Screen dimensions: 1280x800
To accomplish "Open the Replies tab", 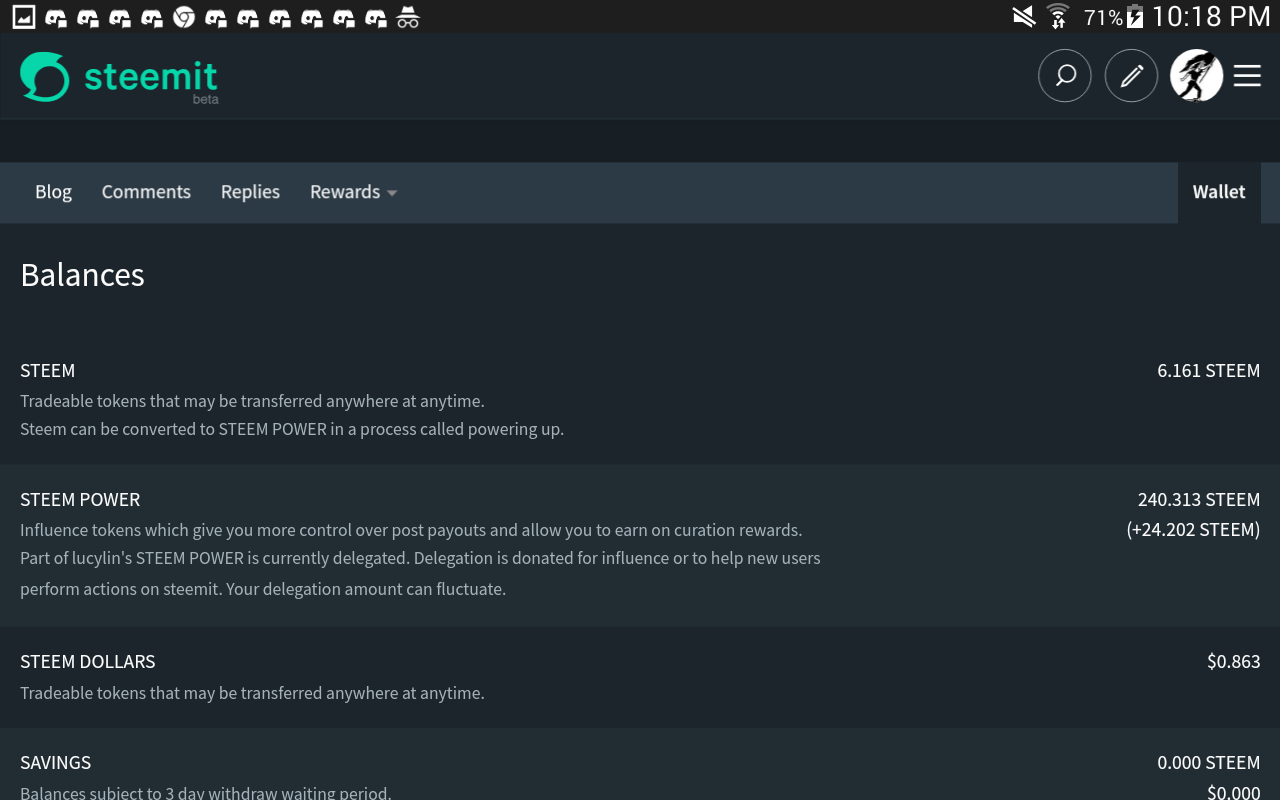I will (250, 192).
